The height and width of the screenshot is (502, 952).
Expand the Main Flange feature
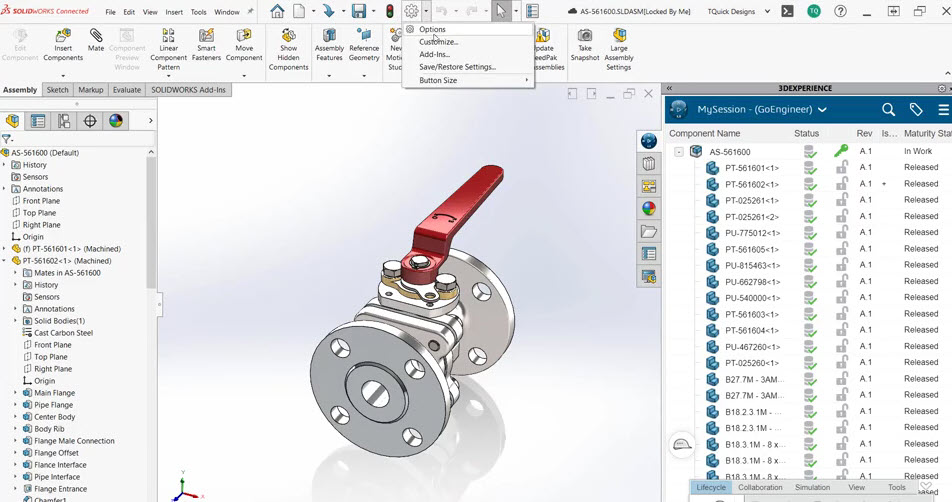(x=16, y=393)
